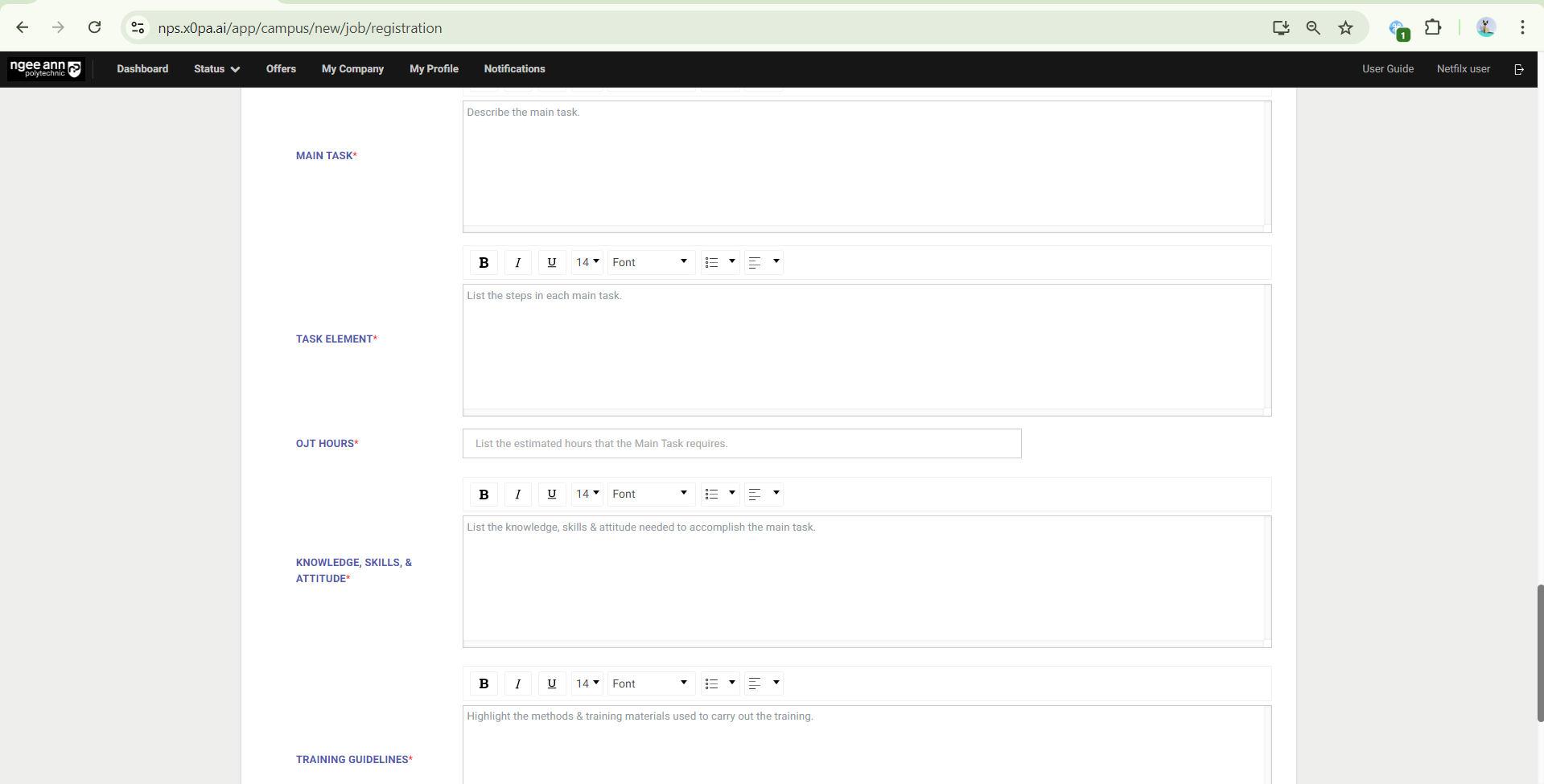Click the Notifications link
Image resolution: width=1544 pixels, height=784 pixels.
514,69
